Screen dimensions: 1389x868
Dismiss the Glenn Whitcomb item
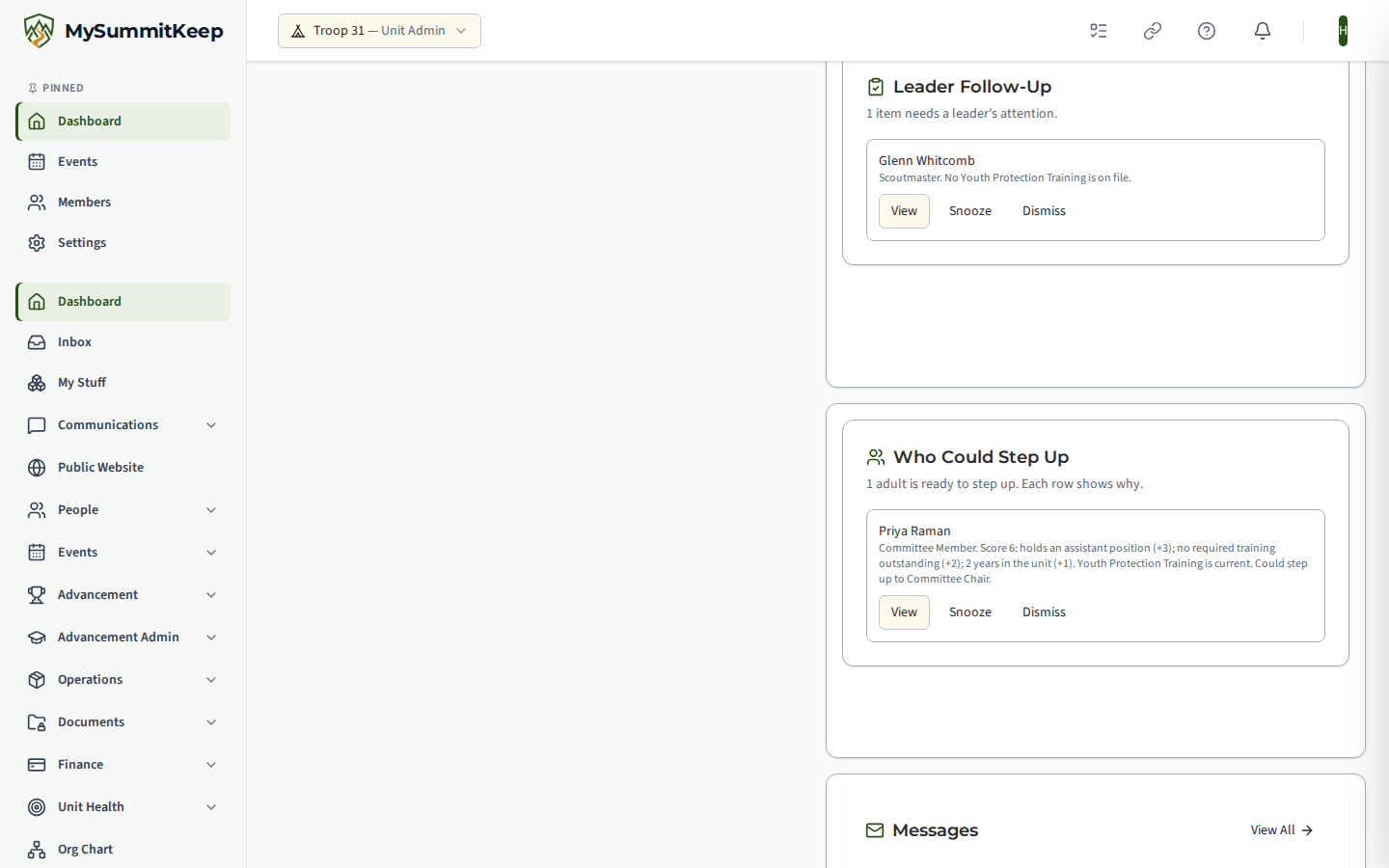point(1044,211)
